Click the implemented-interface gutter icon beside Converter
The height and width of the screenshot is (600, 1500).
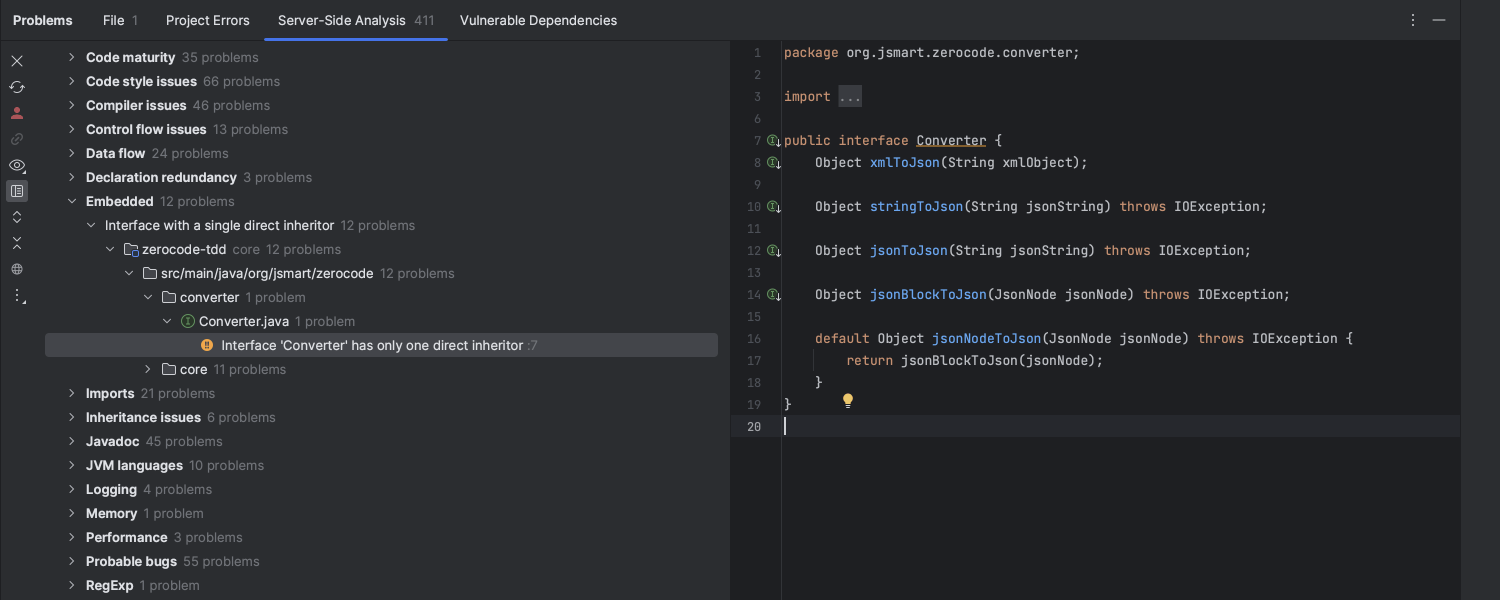(773, 141)
